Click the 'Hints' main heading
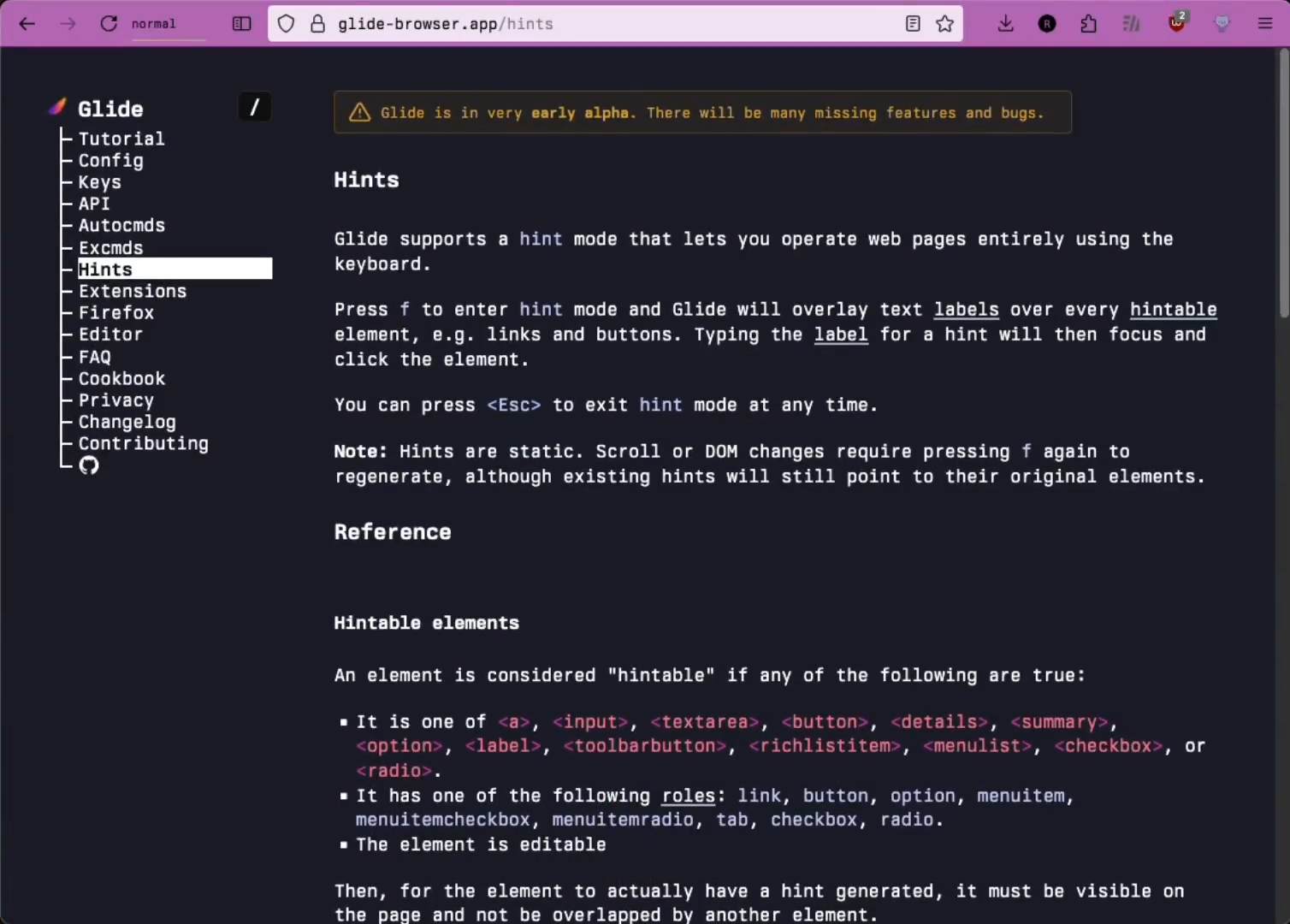Screen dimensions: 1290x924 click(366, 180)
